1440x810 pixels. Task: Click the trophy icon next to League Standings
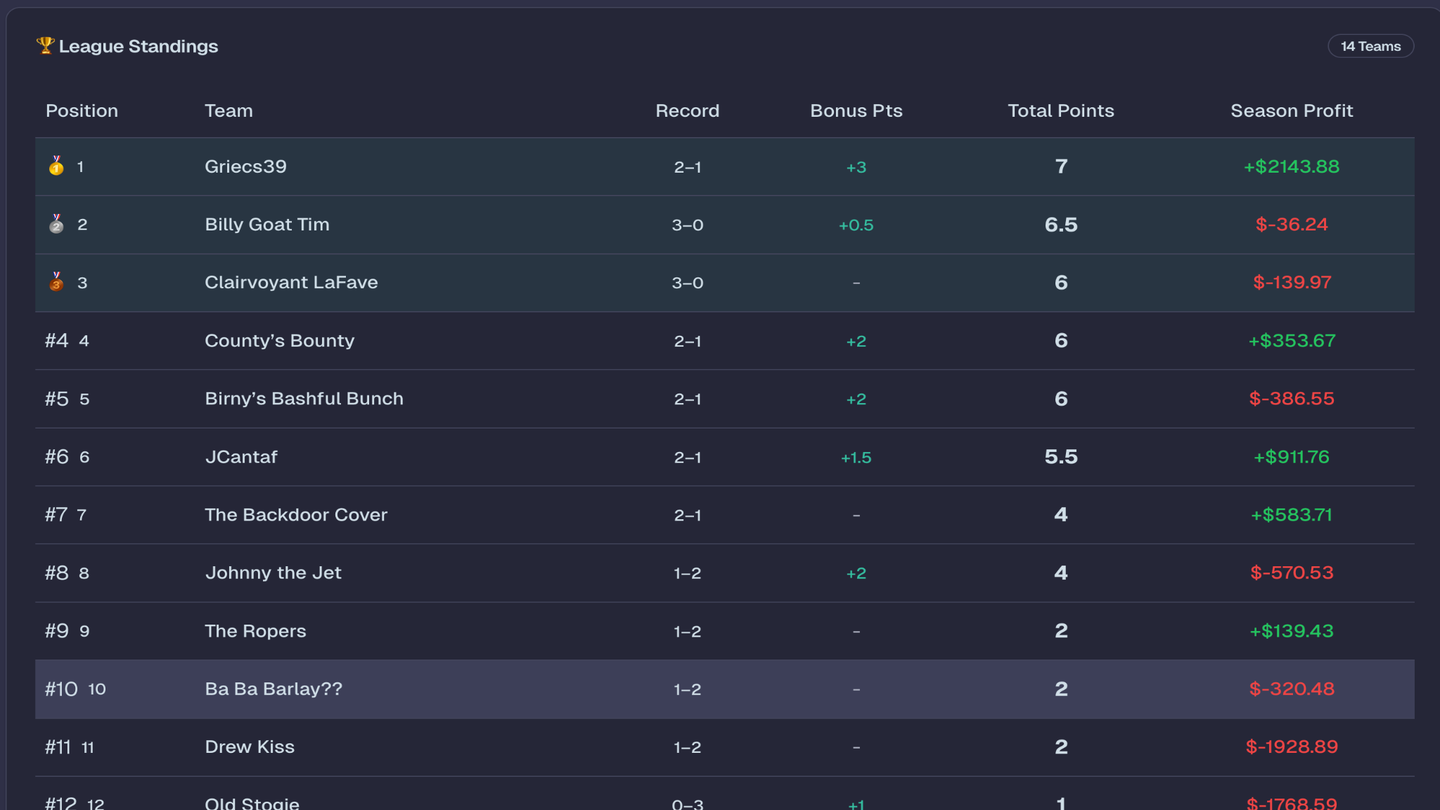44,45
